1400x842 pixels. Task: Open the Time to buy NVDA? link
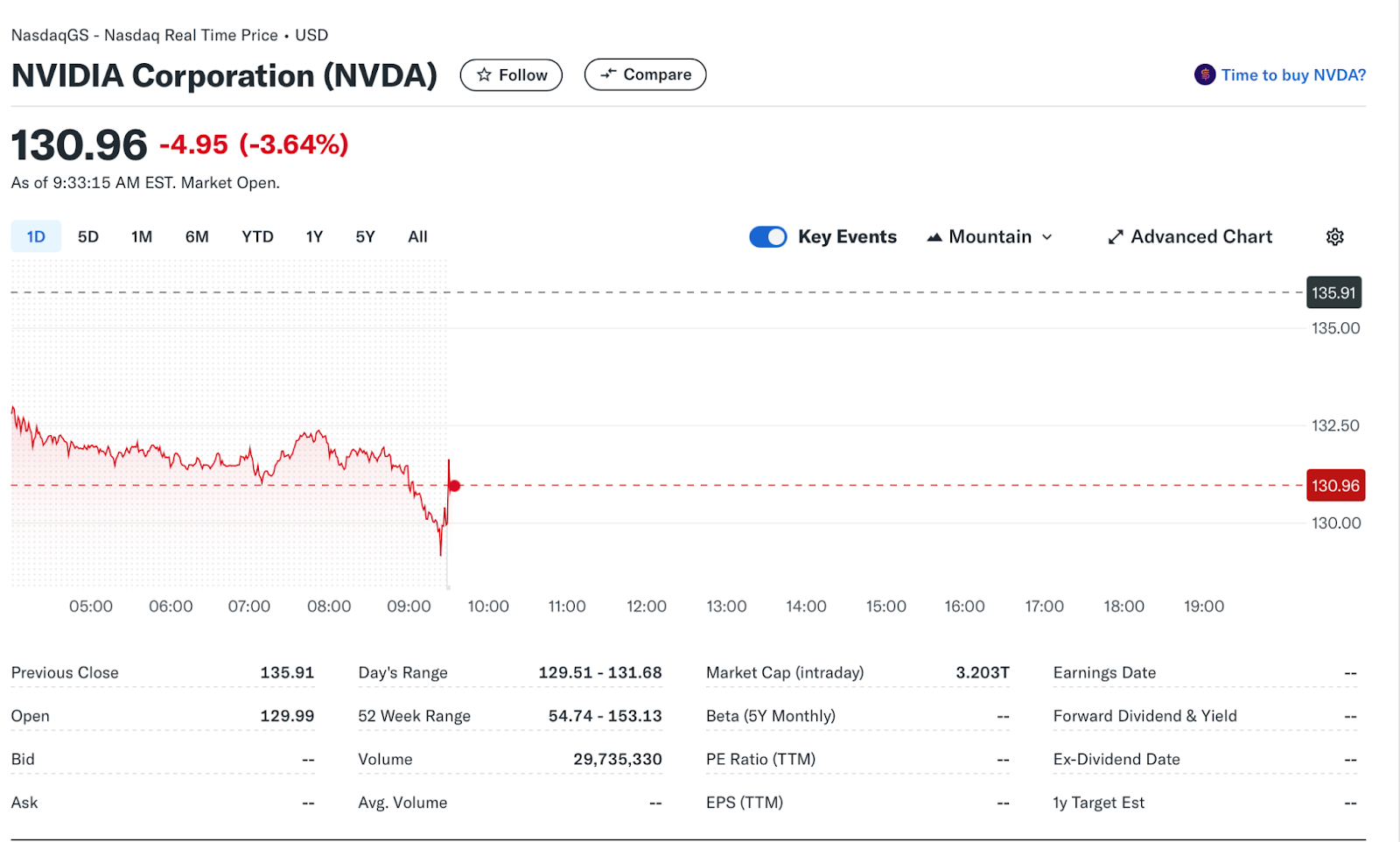click(x=1293, y=74)
